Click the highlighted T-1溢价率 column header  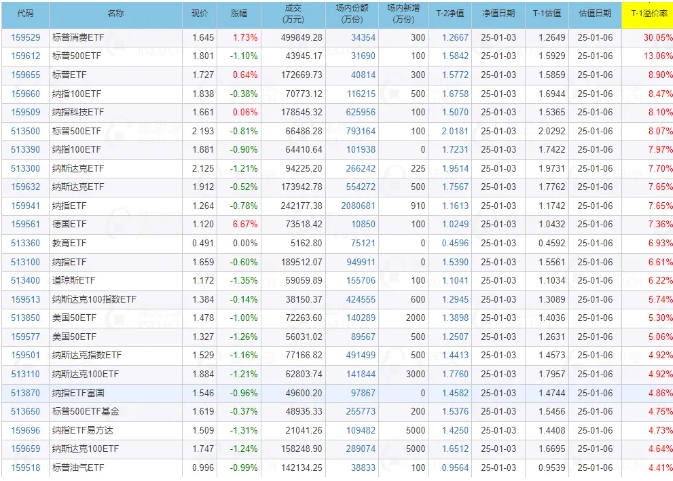point(647,14)
